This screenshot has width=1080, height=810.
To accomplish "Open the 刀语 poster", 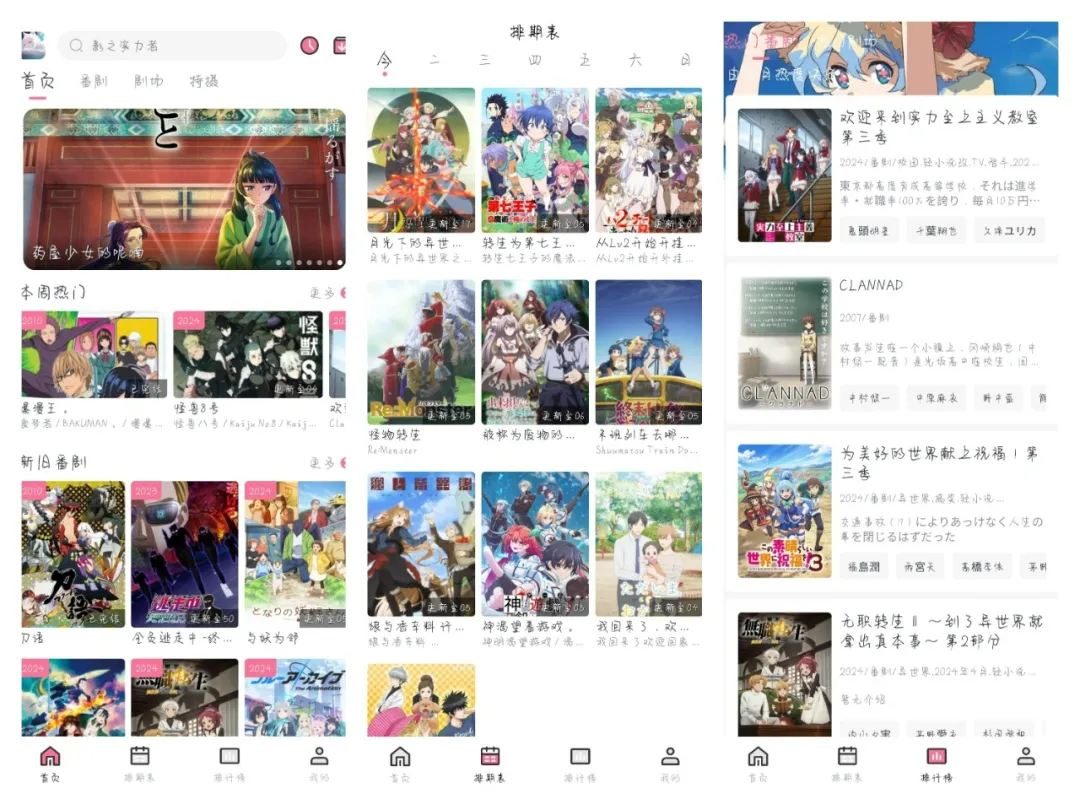I will (x=73, y=554).
